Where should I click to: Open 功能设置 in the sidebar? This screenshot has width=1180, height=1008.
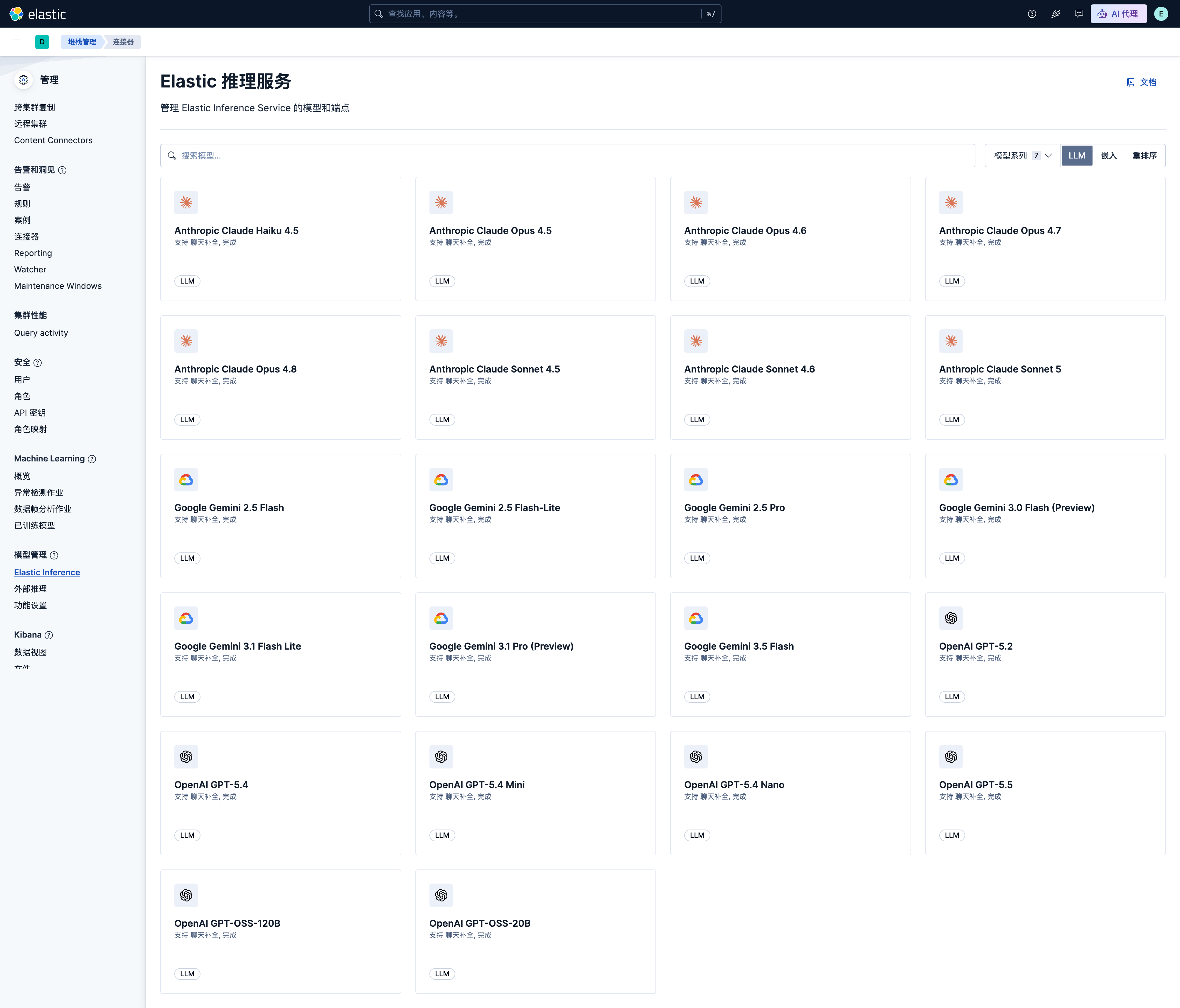[x=30, y=605]
